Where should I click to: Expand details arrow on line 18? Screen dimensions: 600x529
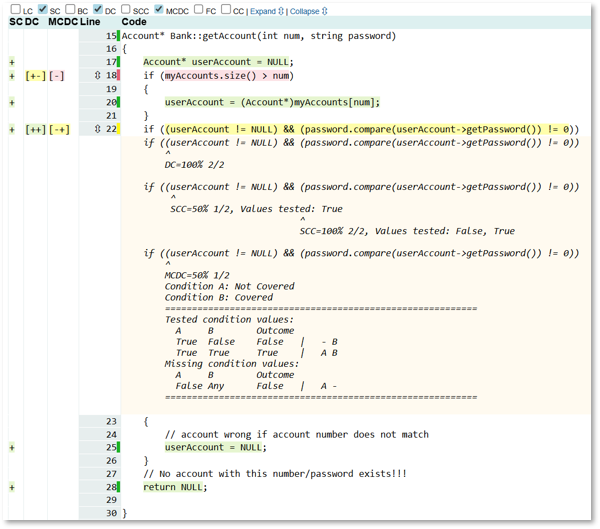(x=96, y=75)
